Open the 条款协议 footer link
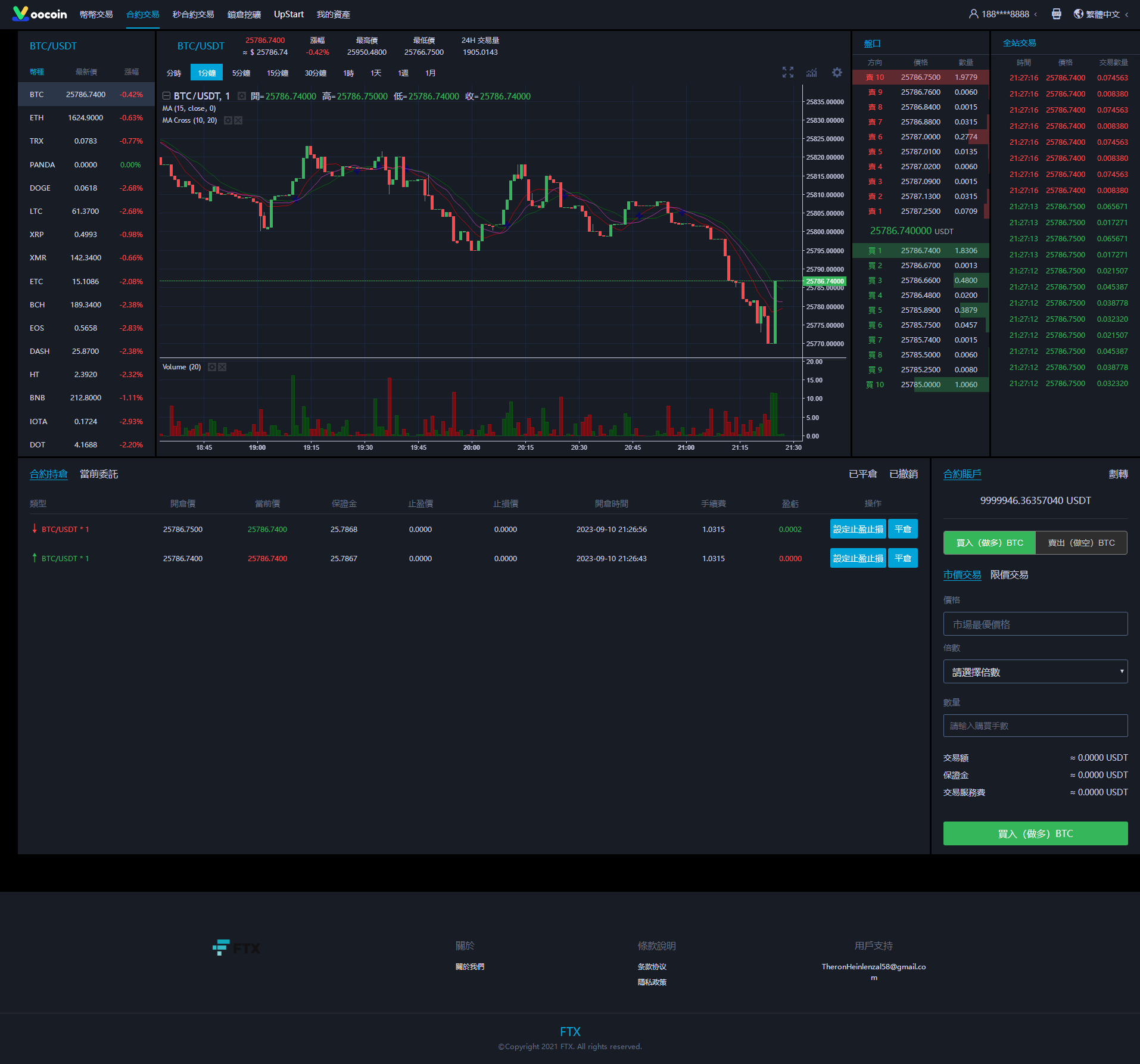This screenshot has width=1140, height=1064. tap(652, 966)
